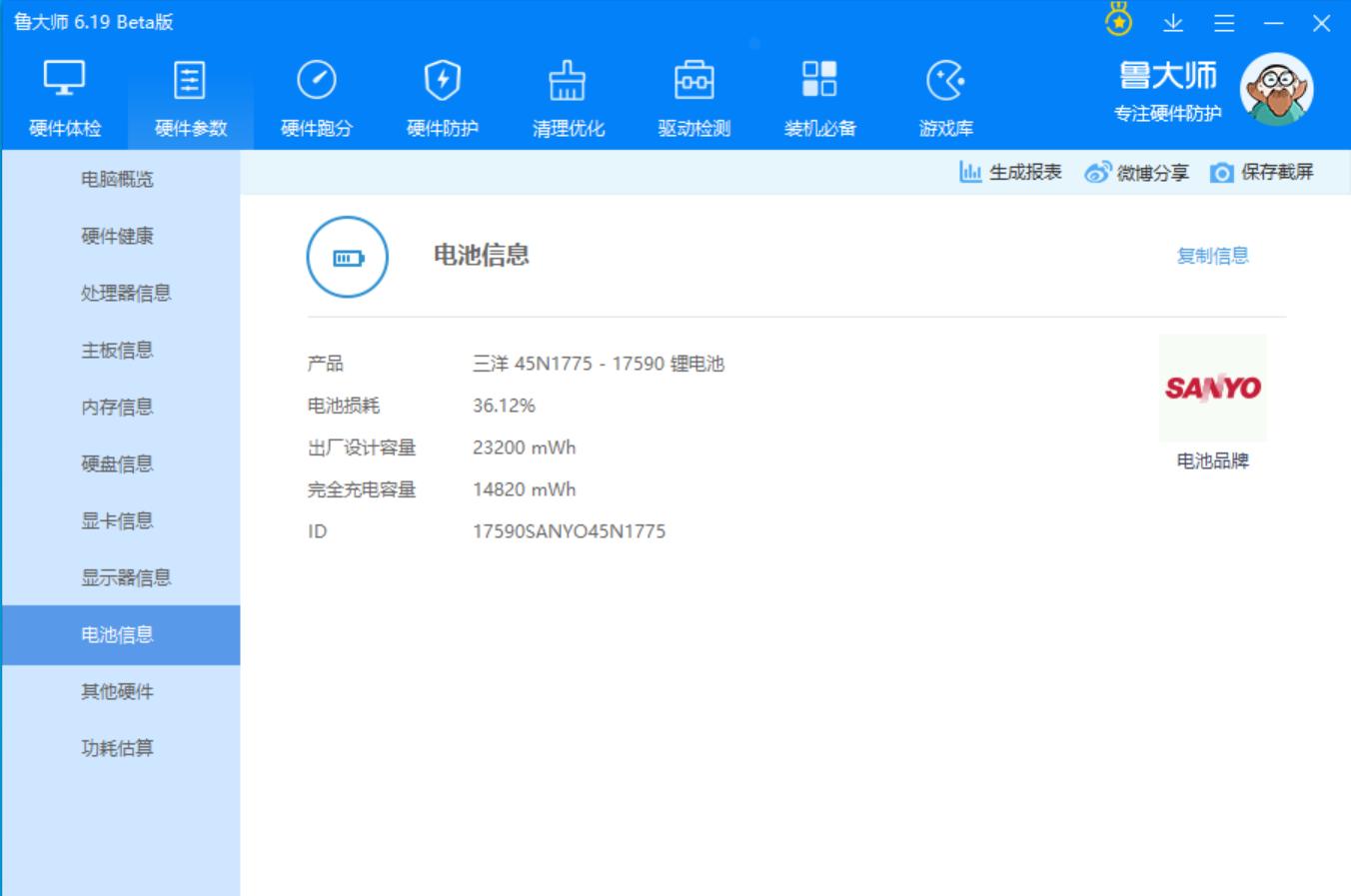The image size is (1351, 896).
Task: Open the 装机必备 software center
Action: coord(821,95)
